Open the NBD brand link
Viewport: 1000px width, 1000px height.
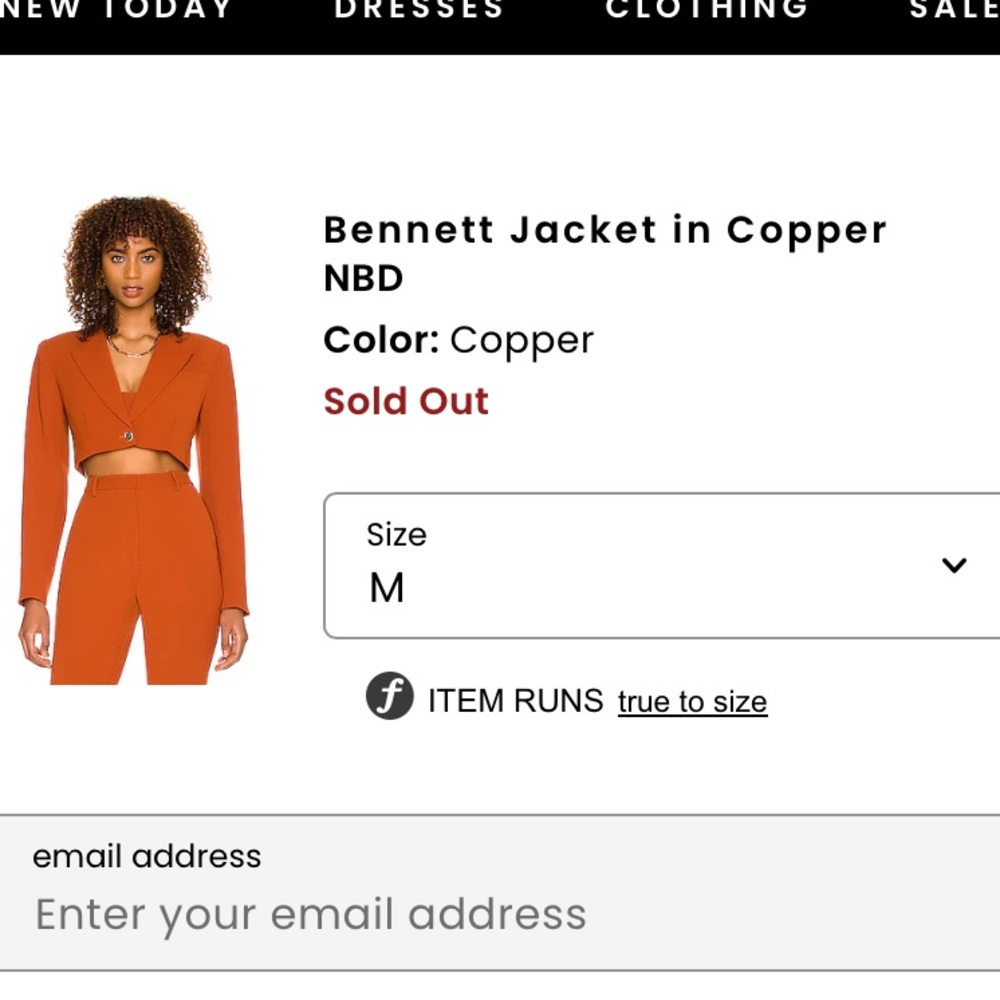363,279
